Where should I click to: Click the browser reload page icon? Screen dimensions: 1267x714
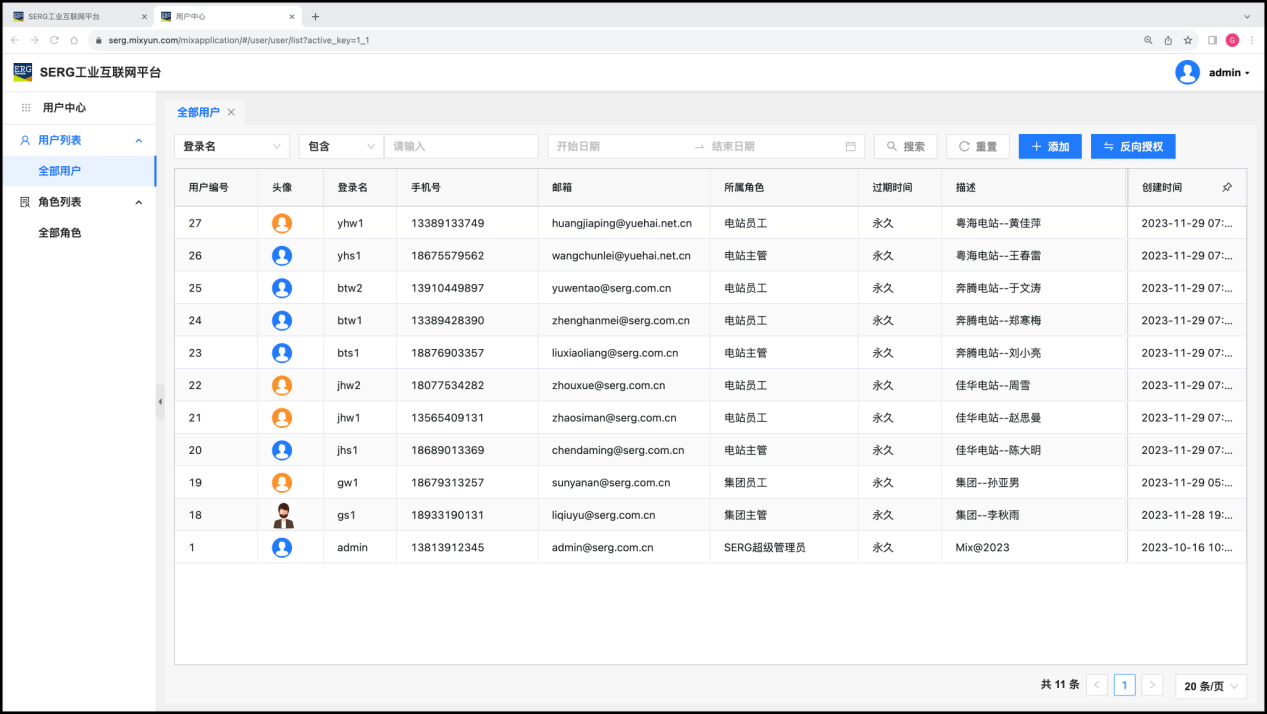[x=54, y=40]
